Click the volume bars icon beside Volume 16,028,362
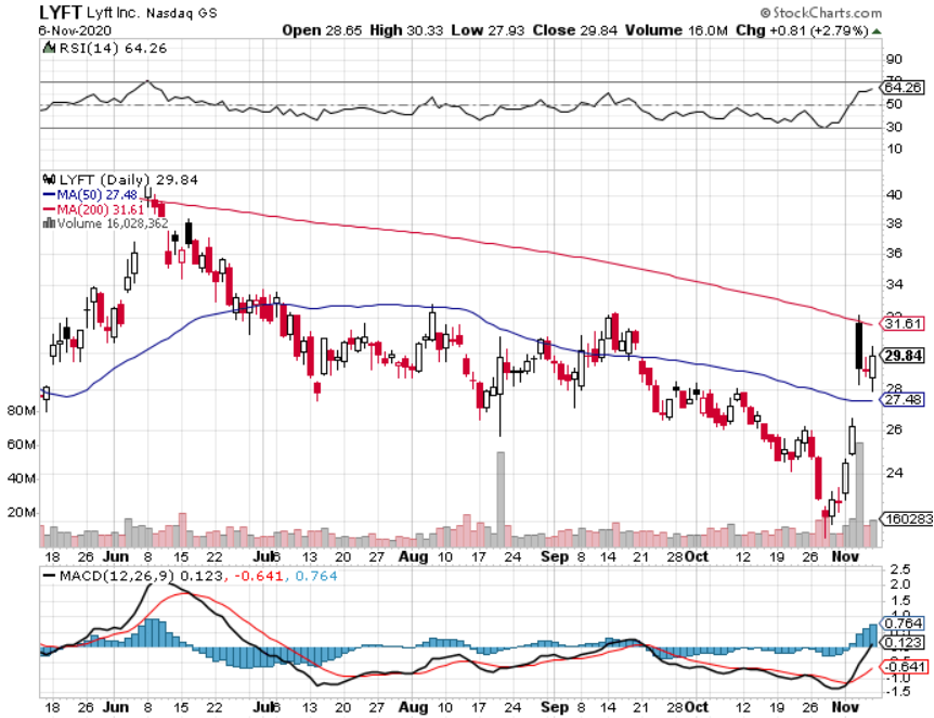This screenshot has height=718, width=934. click(49, 223)
